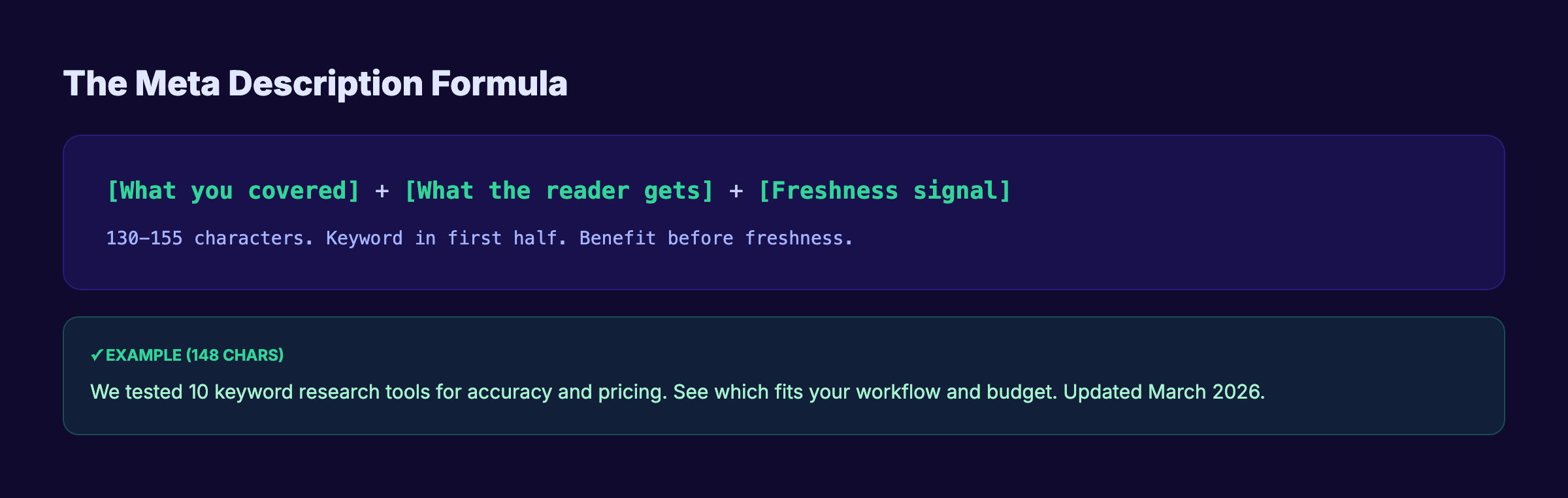Click the sentence "See which fits your workflow"
This screenshot has height=498, width=1568.
(865, 392)
